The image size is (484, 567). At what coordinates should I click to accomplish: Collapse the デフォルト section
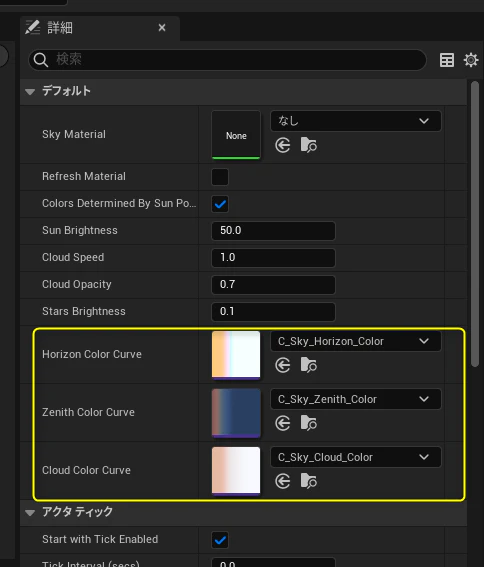point(30,91)
